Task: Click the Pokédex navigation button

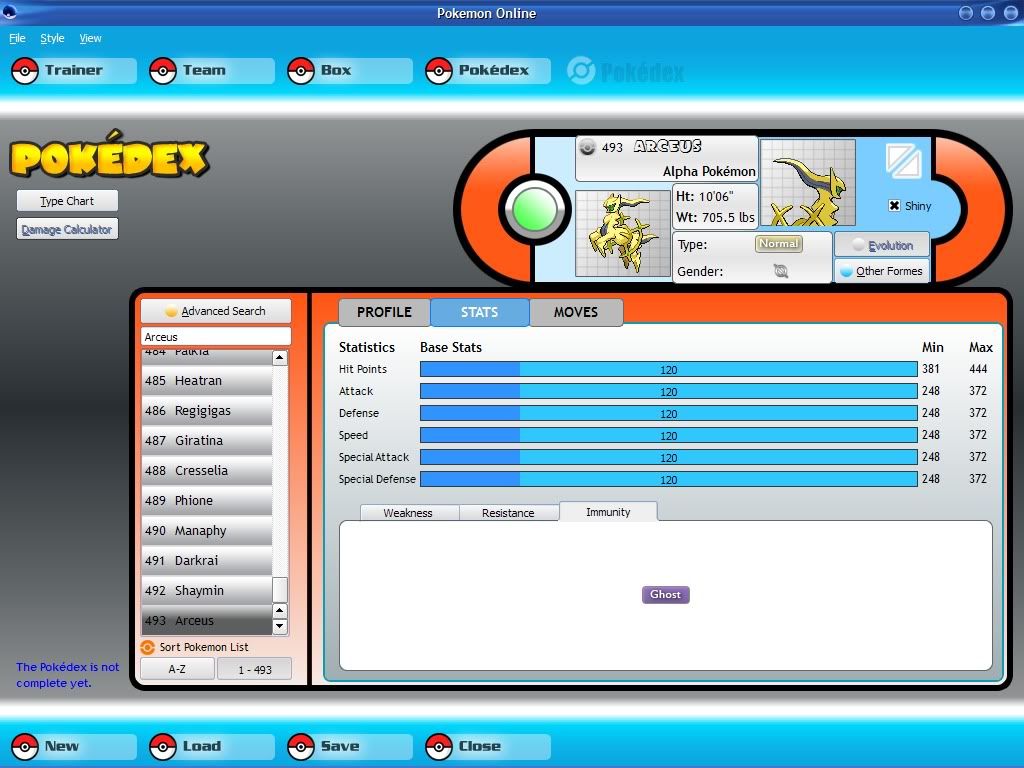Action: point(488,71)
